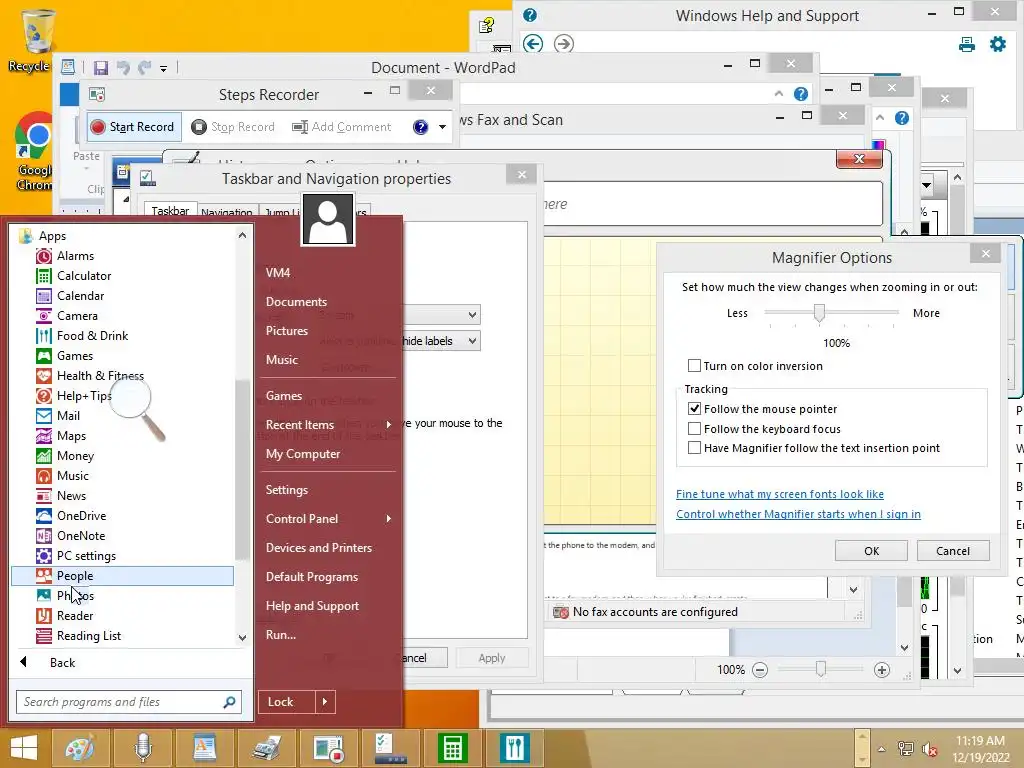This screenshot has height=768, width=1024.
Task: Click the zoom in plus button
Action: [x=882, y=670]
